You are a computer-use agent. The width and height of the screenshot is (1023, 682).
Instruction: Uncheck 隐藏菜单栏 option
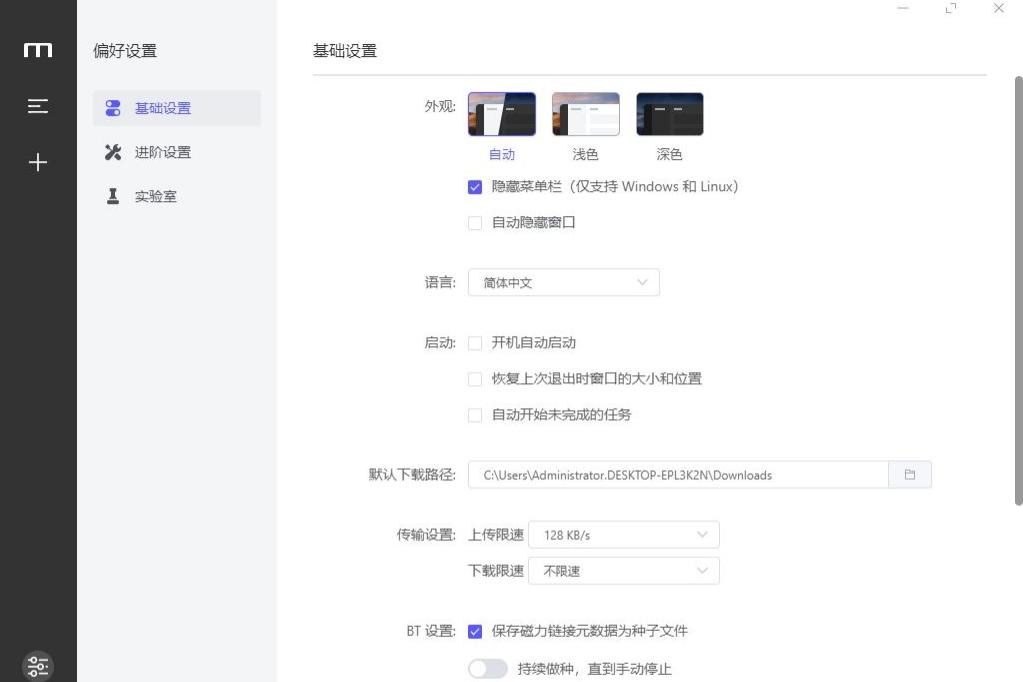[x=475, y=186]
